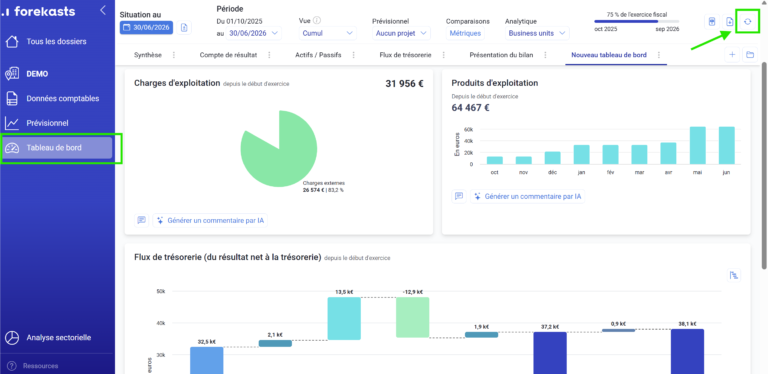Generate AI comment for Charges d'exploitation

(211, 220)
